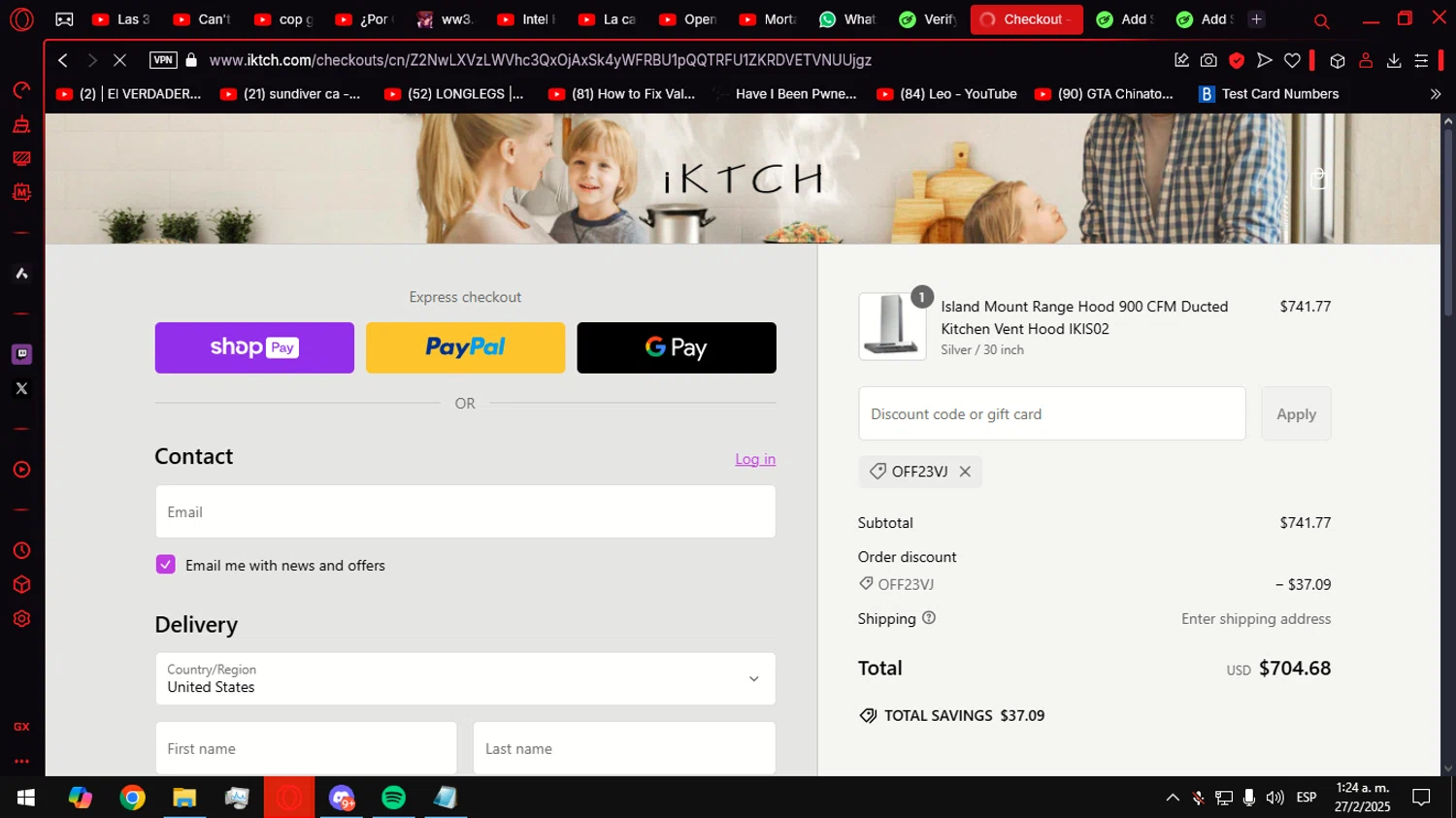Click the IKTCH logo on banner

coord(744,179)
